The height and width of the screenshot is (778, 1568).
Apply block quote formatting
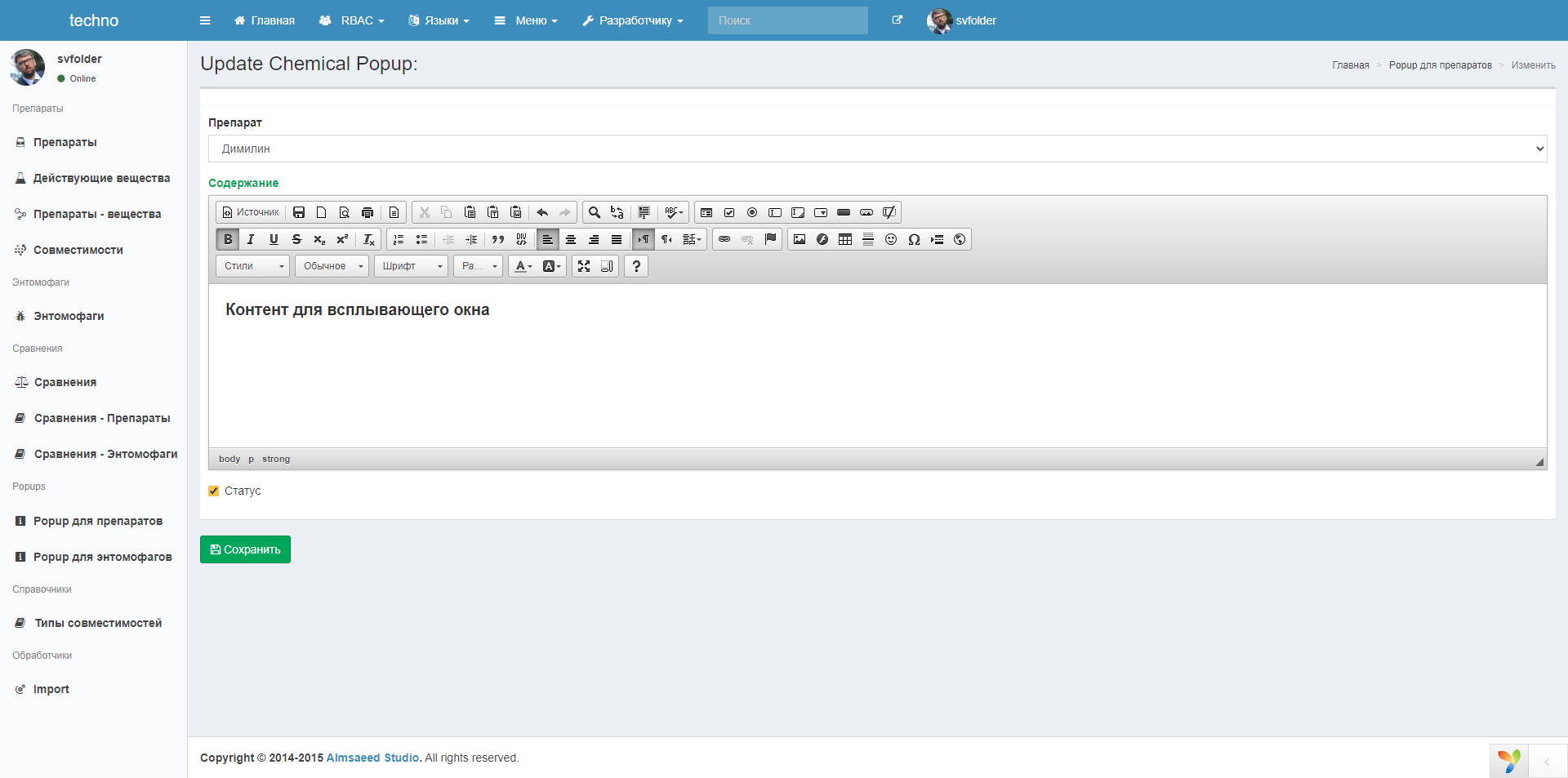(498, 239)
